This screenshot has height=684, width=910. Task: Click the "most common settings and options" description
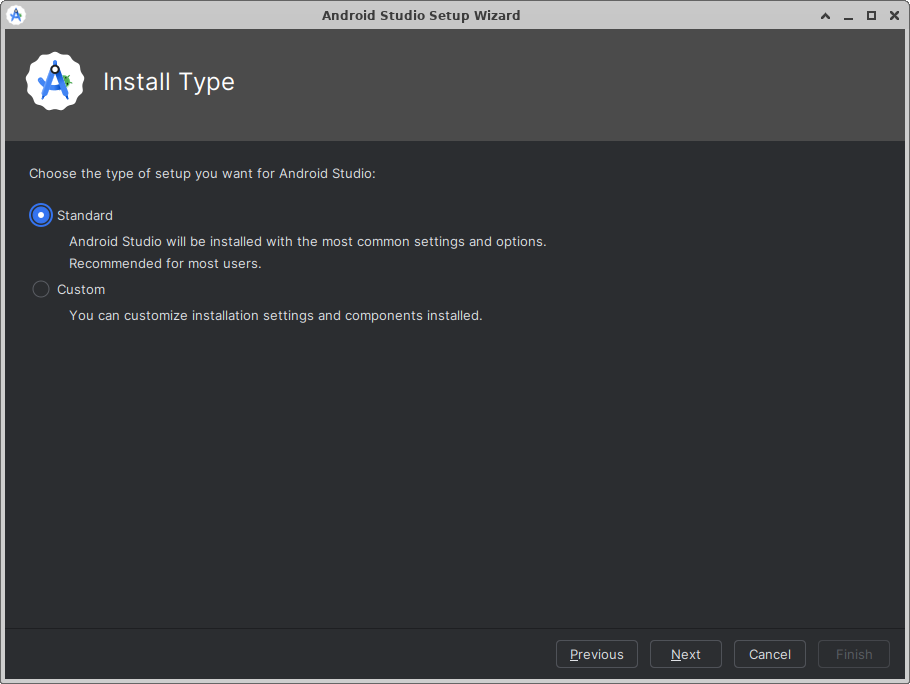[x=307, y=241]
